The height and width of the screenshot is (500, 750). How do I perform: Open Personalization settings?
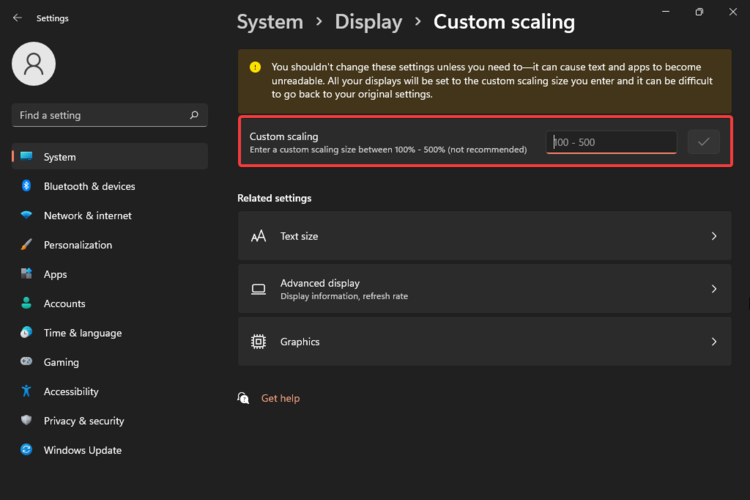110,244
